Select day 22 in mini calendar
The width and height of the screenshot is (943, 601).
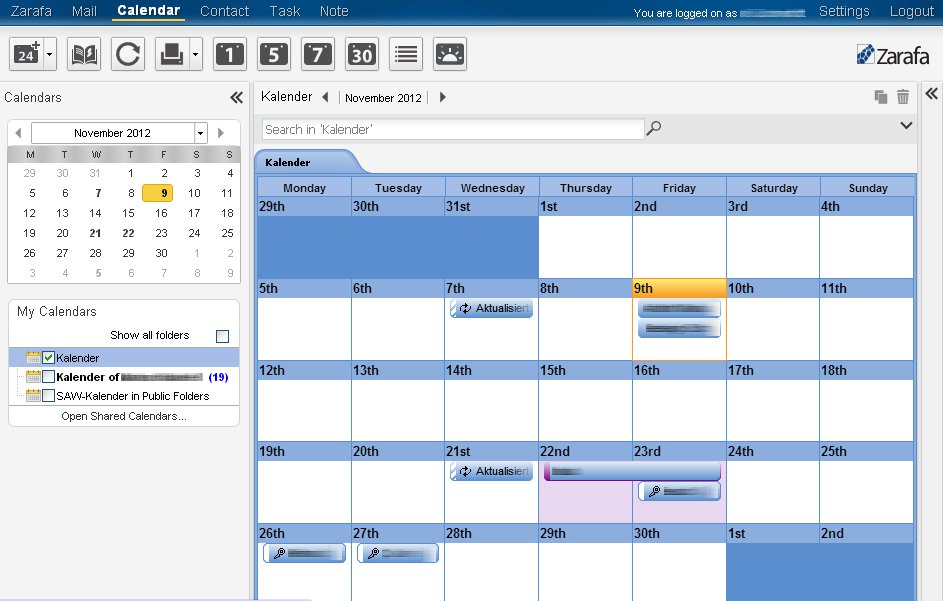click(128, 233)
